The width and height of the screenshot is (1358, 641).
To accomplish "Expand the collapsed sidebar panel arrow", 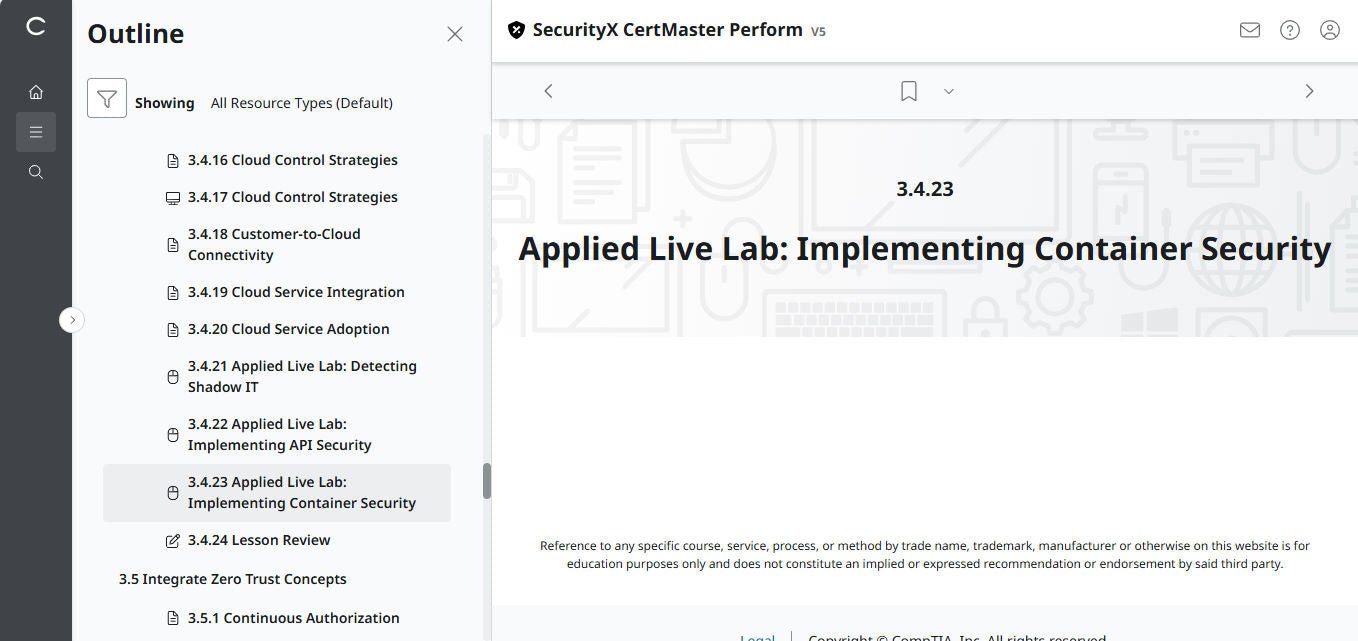I will pos(71,319).
